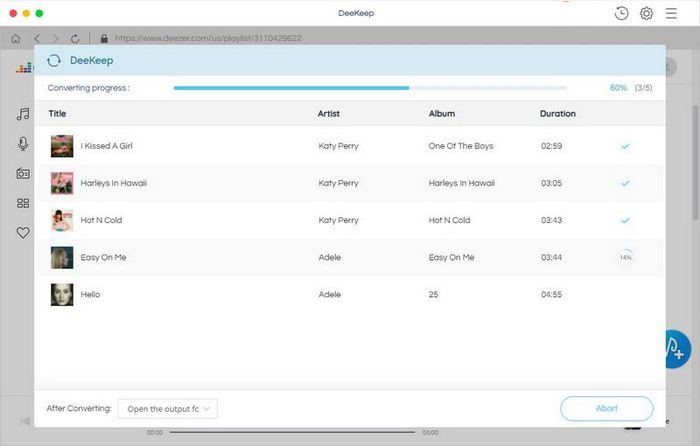Viewport: 700px width, 446px height.
Task: Open the radio sidebar icon
Action: [23, 173]
